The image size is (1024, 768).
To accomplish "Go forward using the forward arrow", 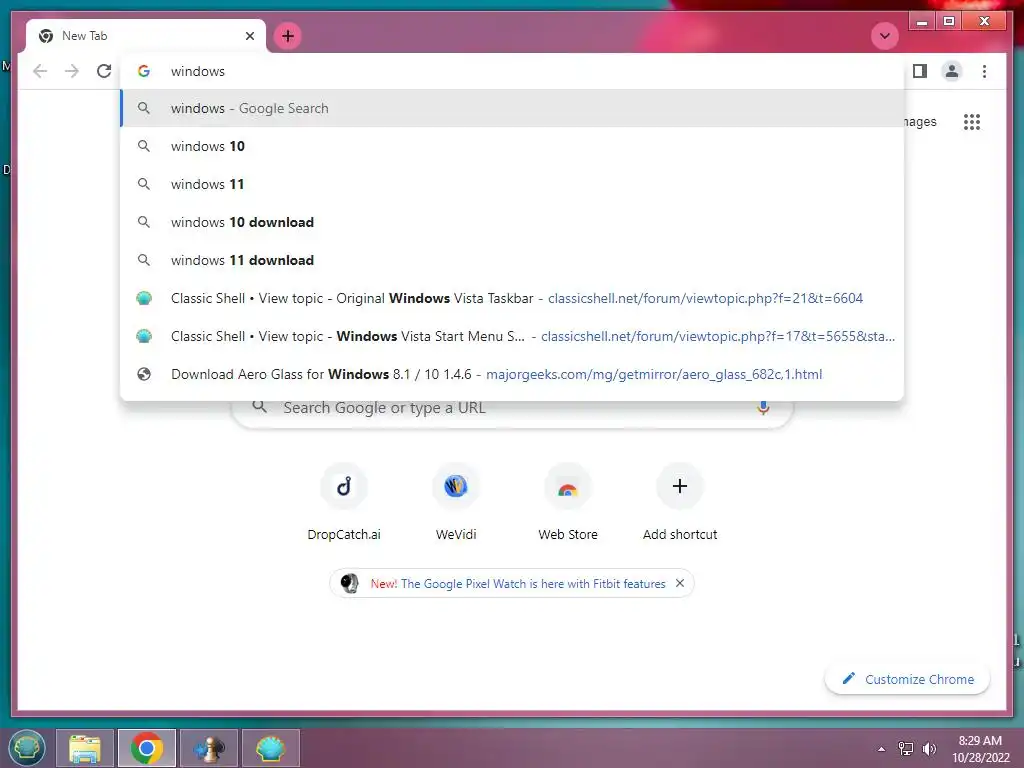I will (72, 71).
